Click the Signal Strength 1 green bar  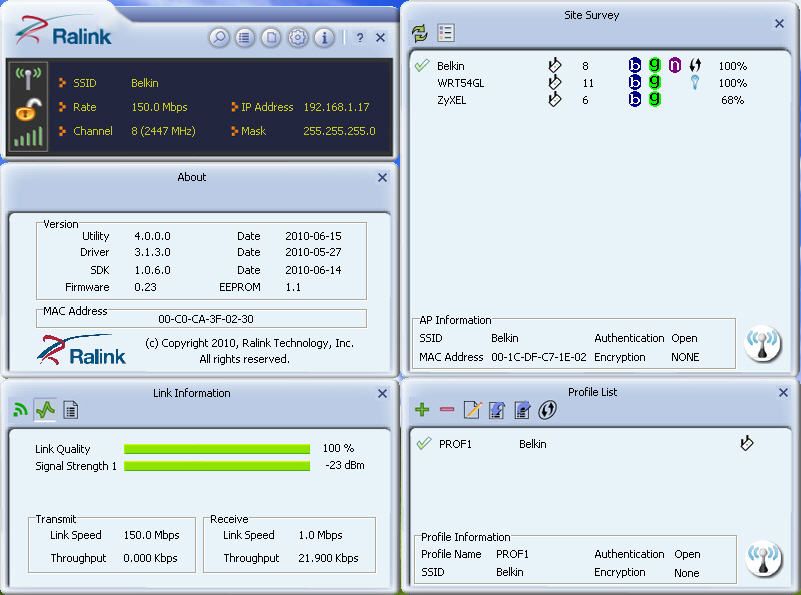pyautogui.click(x=215, y=465)
